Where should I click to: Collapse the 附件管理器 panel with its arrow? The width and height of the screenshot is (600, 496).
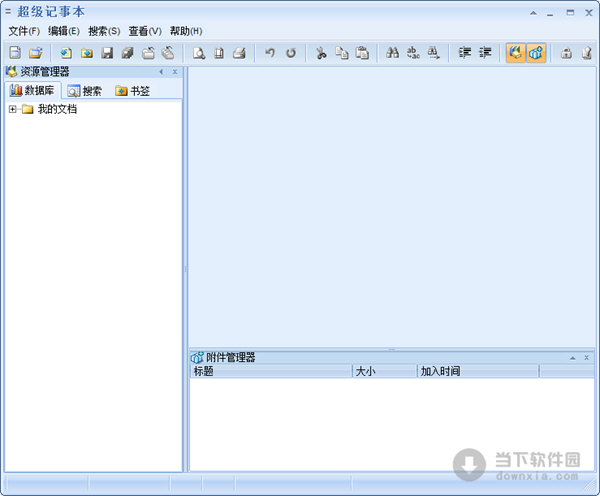pos(572,358)
